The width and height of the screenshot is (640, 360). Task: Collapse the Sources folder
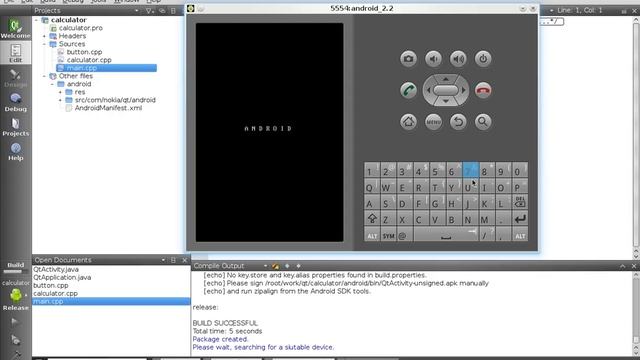click(x=44, y=44)
